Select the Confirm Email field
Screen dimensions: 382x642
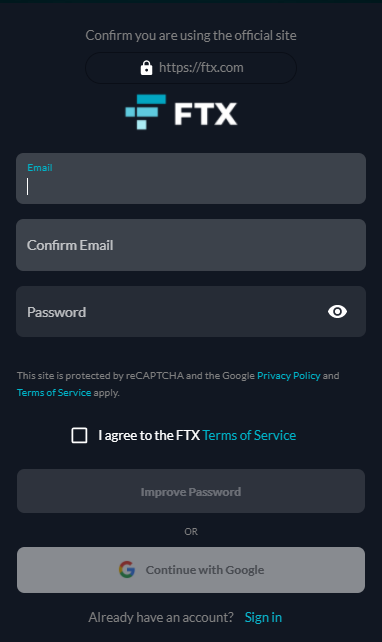[191, 245]
